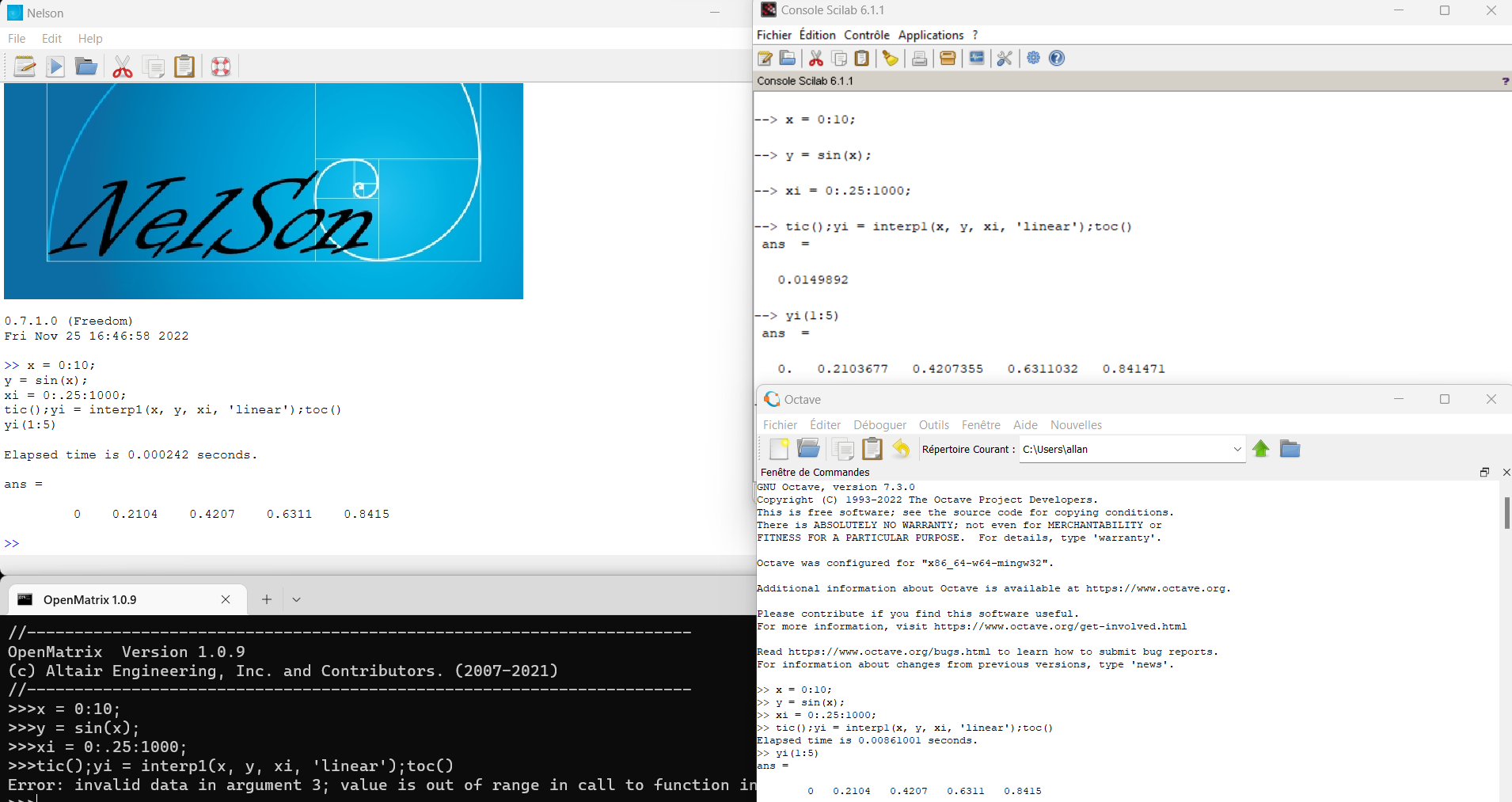This screenshot has height=802, width=1512.
Task: Open the Aide menu in Octave
Action: click(1025, 425)
